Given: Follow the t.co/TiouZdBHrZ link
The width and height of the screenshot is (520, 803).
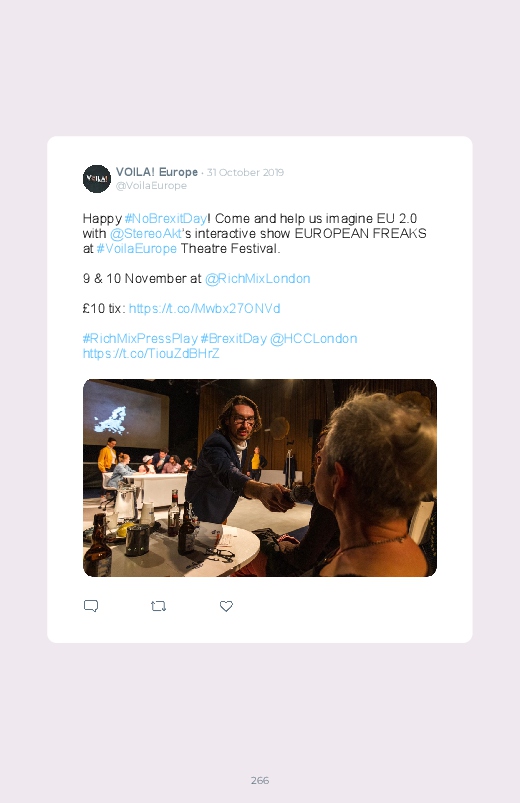Looking at the screenshot, I should coord(151,353).
